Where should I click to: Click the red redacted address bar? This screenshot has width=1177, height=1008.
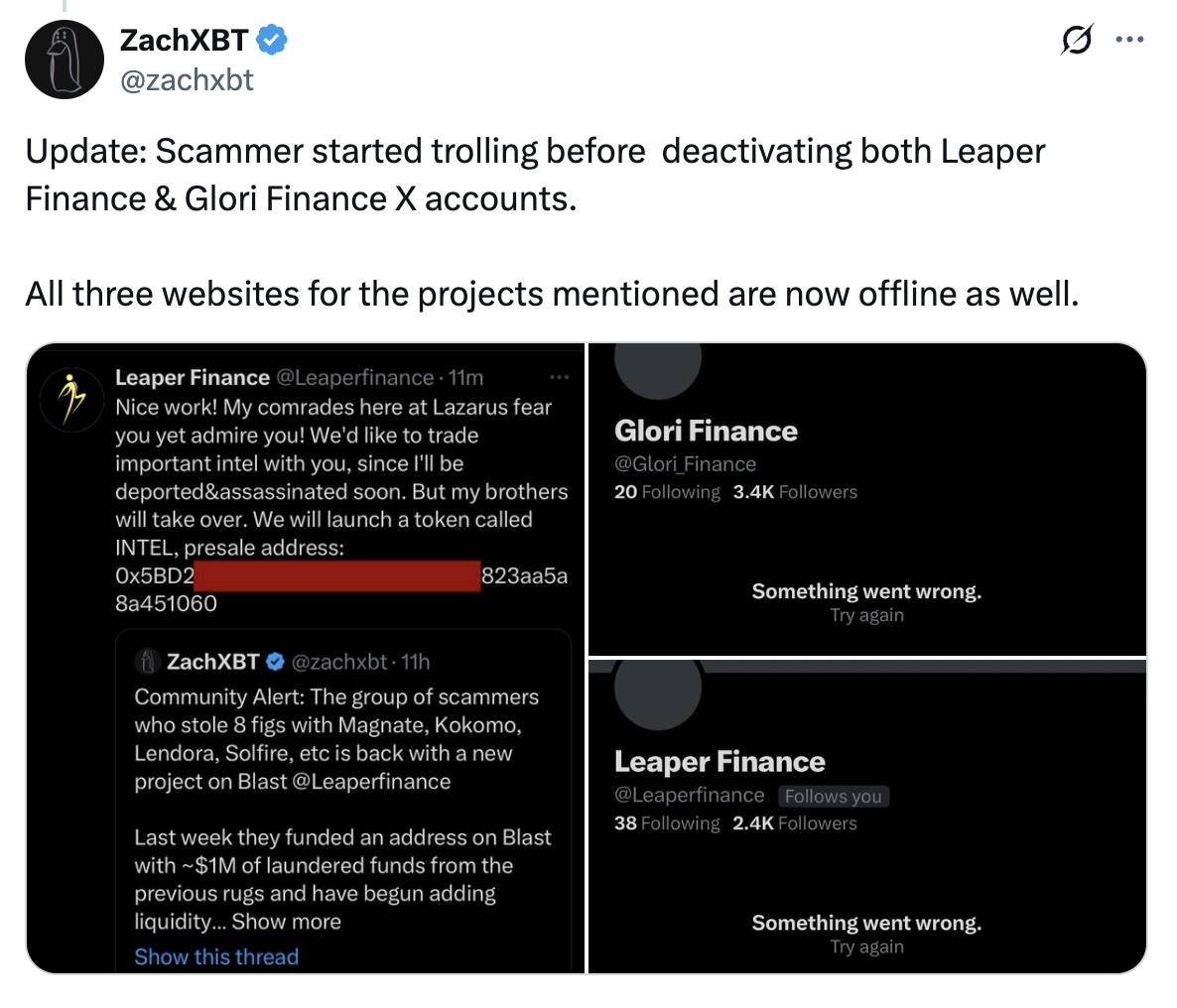pyautogui.click(x=336, y=575)
